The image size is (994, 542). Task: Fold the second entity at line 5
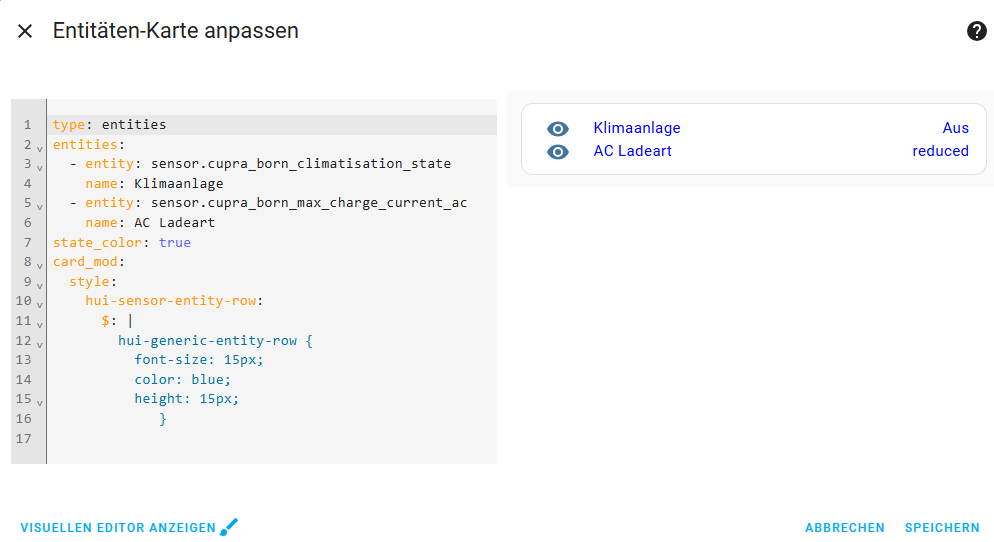pos(39,206)
